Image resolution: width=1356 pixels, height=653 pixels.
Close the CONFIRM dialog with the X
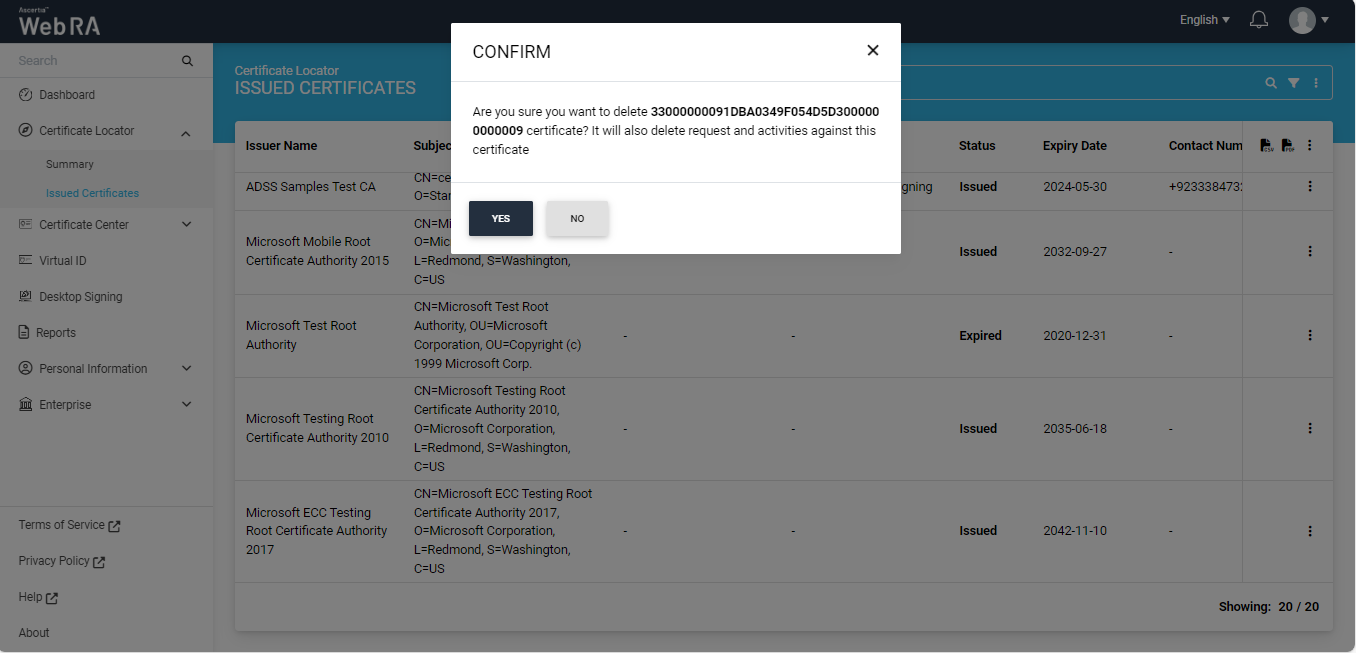873,50
